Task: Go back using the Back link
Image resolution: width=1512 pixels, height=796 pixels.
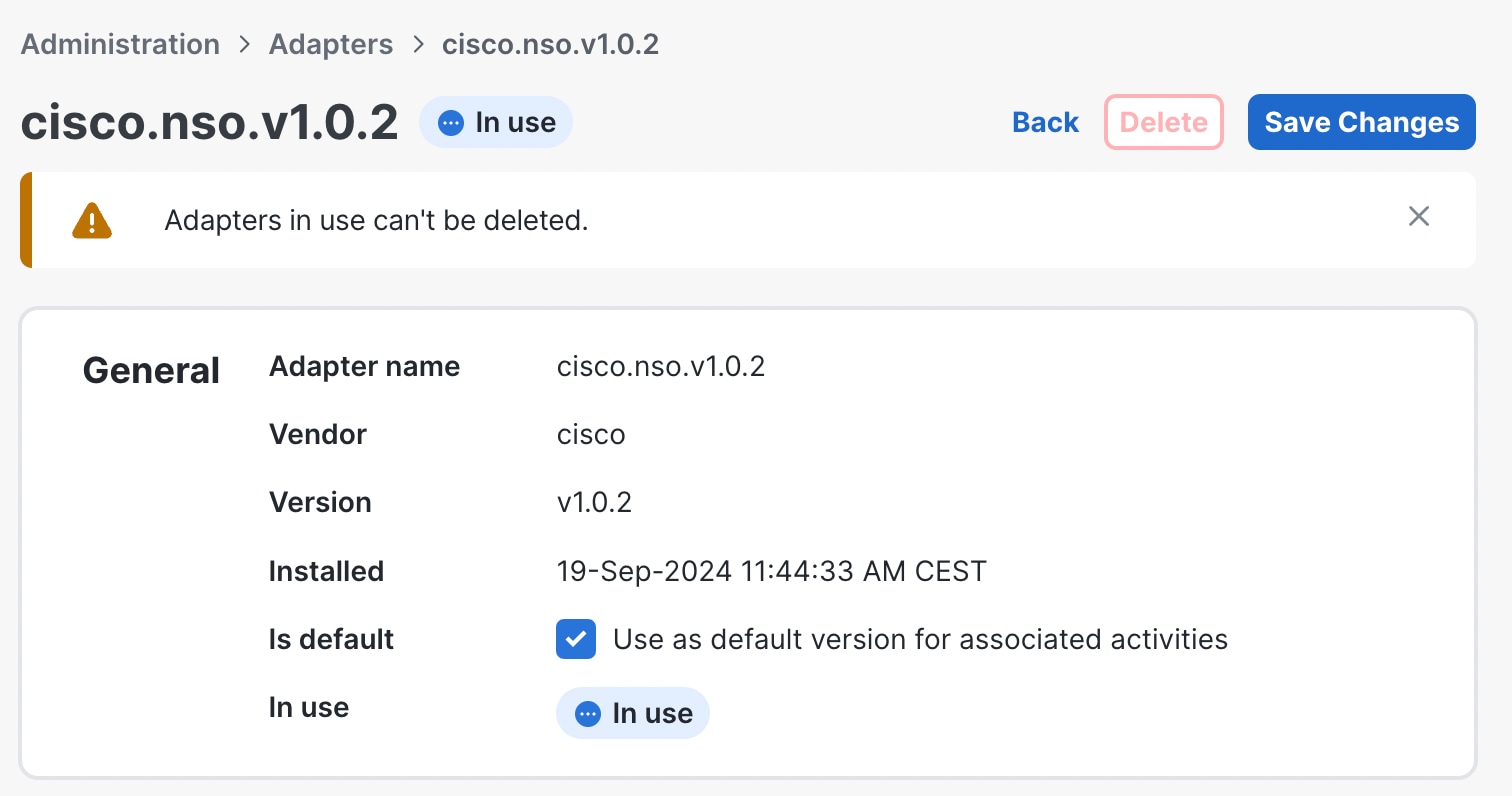Action: 1045,122
